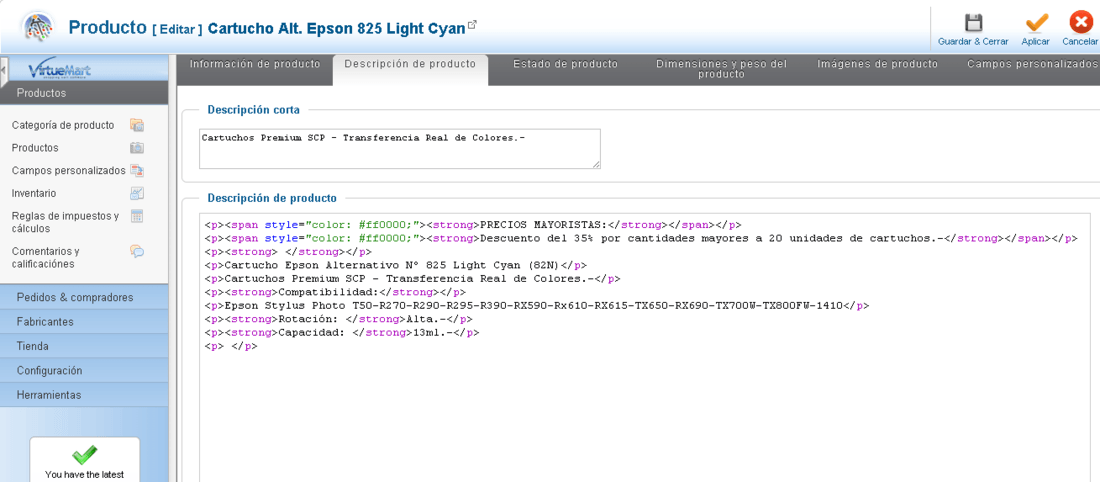Click the Aplicar label
Screen dimensions: 1100x482
pyautogui.click(x=1035, y=41)
